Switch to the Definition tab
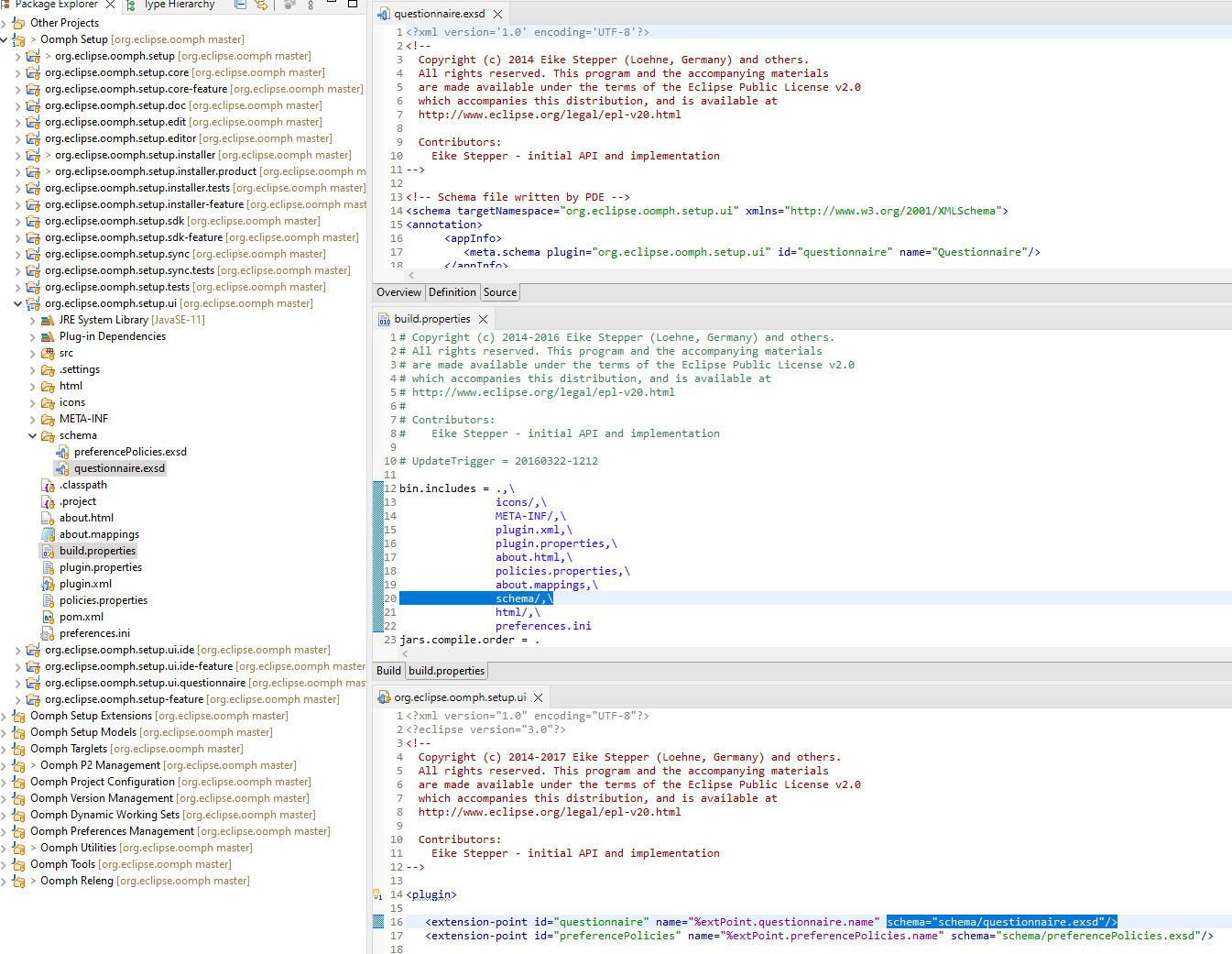The image size is (1232, 954). click(x=452, y=291)
